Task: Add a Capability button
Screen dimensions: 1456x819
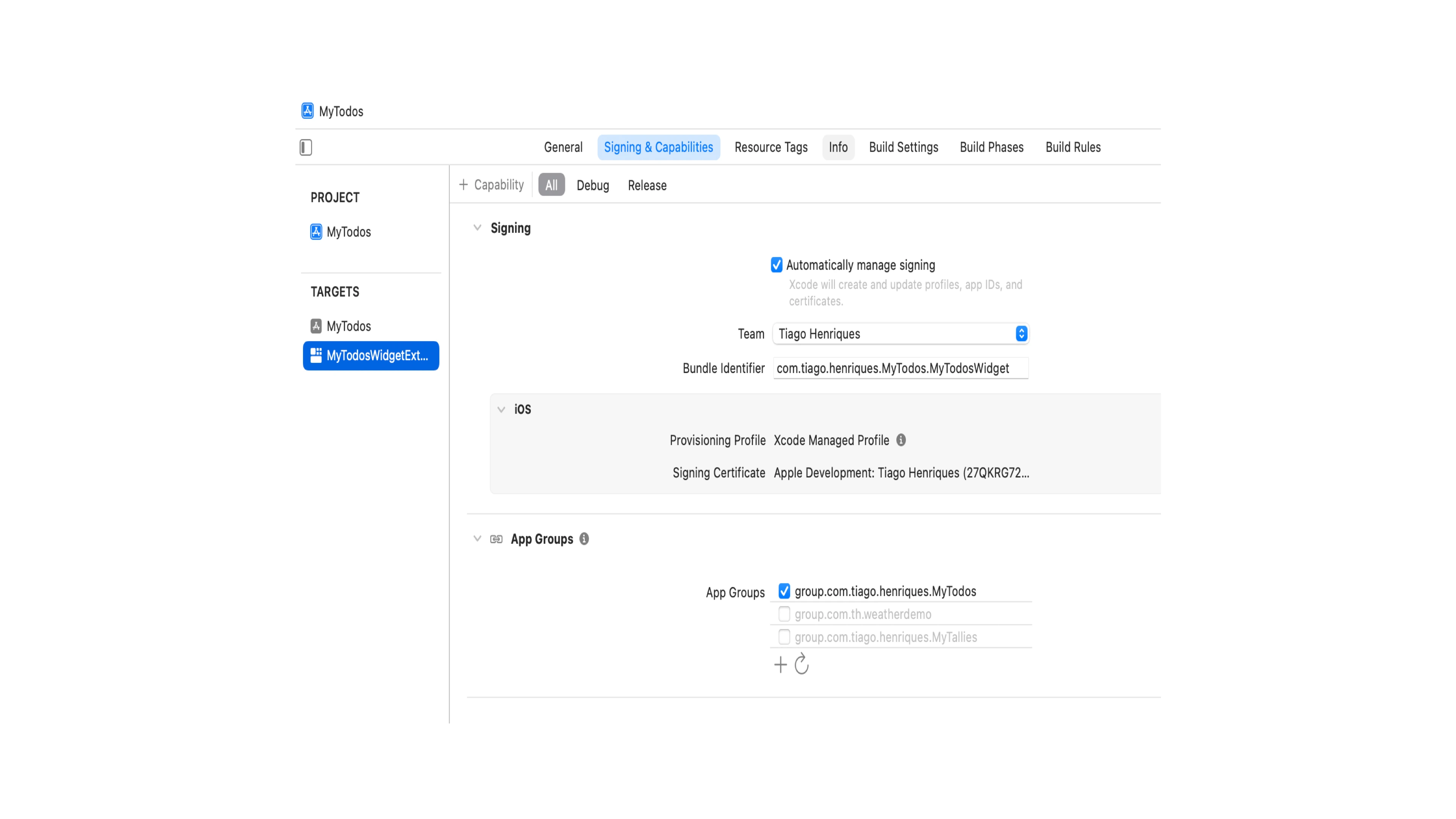Action: pyautogui.click(x=491, y=185)
